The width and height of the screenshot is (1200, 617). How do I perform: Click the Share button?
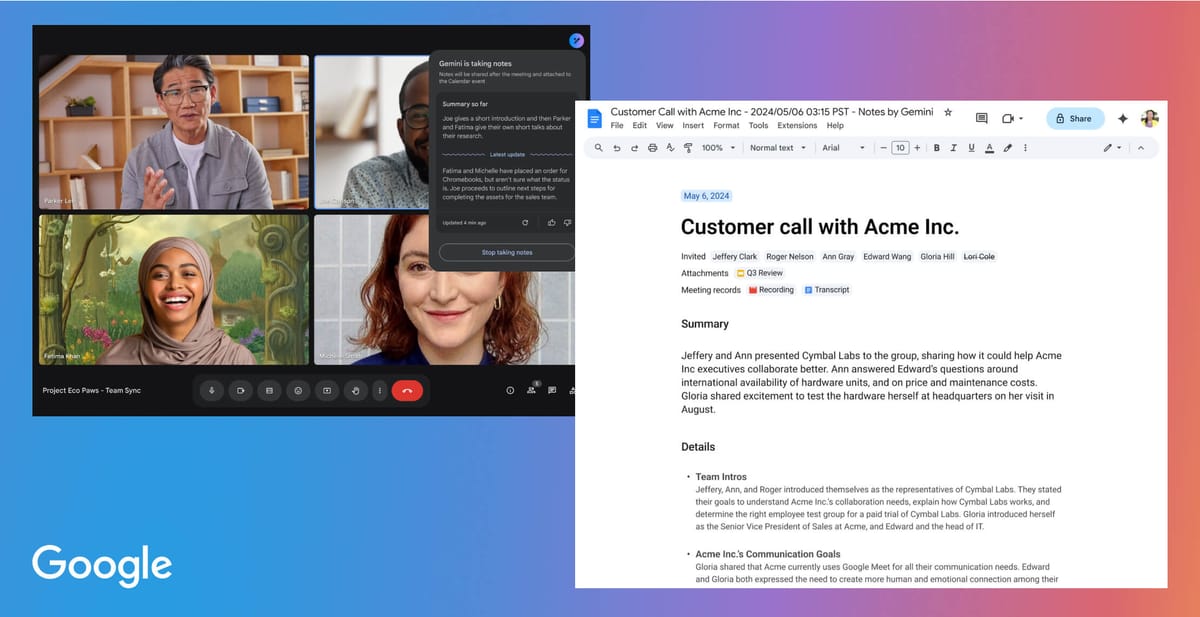[x=1075, y=118]
